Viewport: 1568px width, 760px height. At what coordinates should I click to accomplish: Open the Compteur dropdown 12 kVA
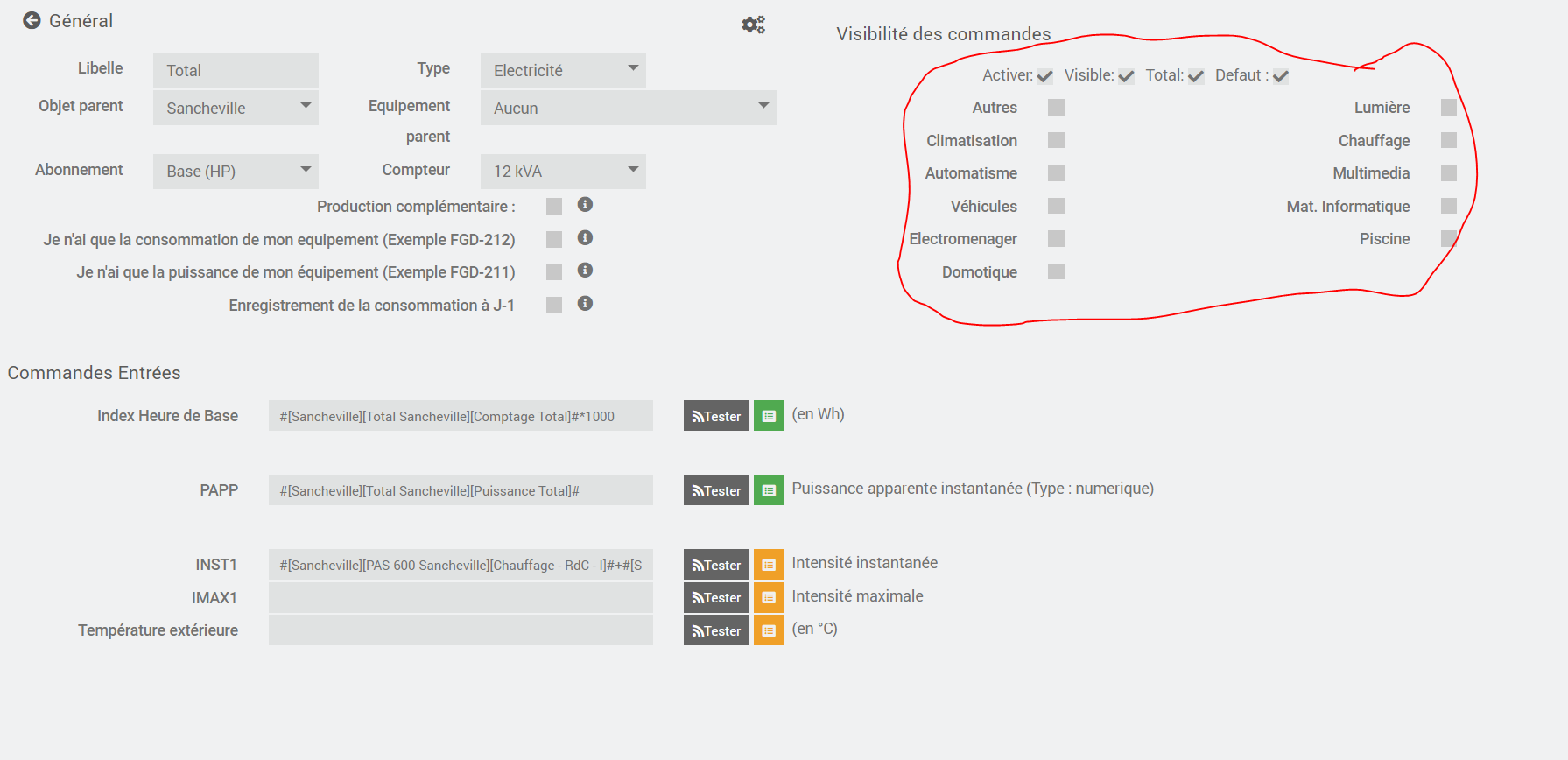[563, 171]
